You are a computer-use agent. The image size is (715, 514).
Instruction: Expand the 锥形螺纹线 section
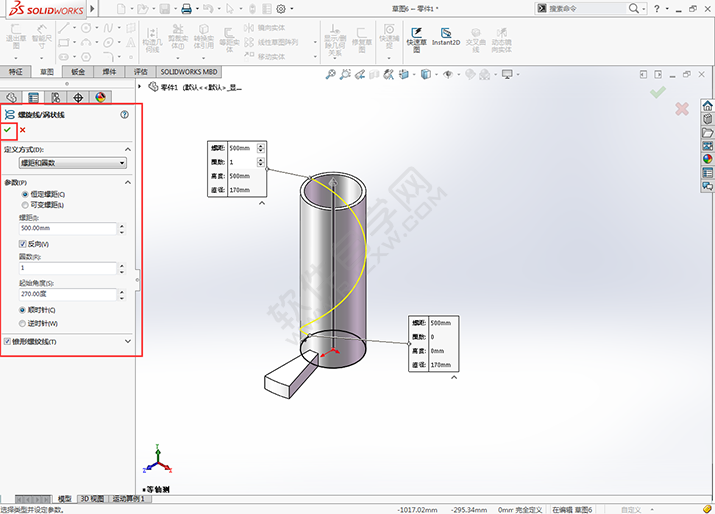128,342
